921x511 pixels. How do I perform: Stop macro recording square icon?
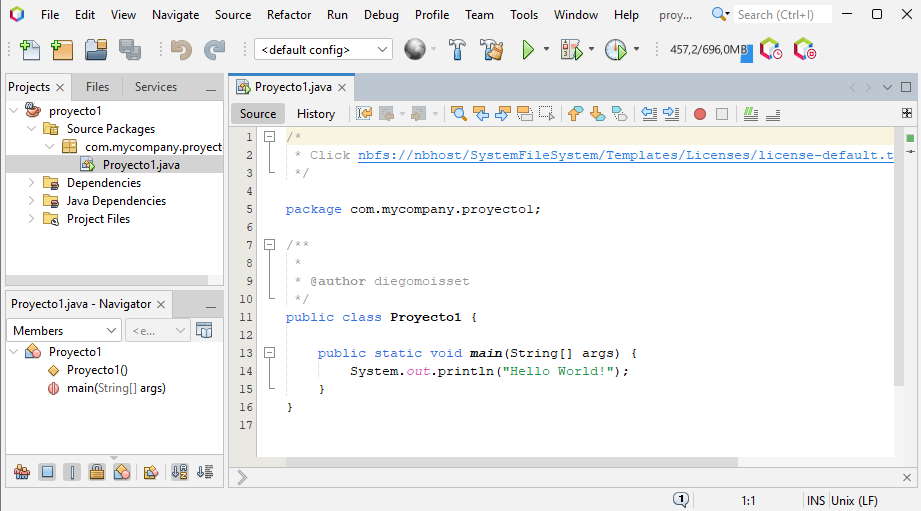(722, 114)
